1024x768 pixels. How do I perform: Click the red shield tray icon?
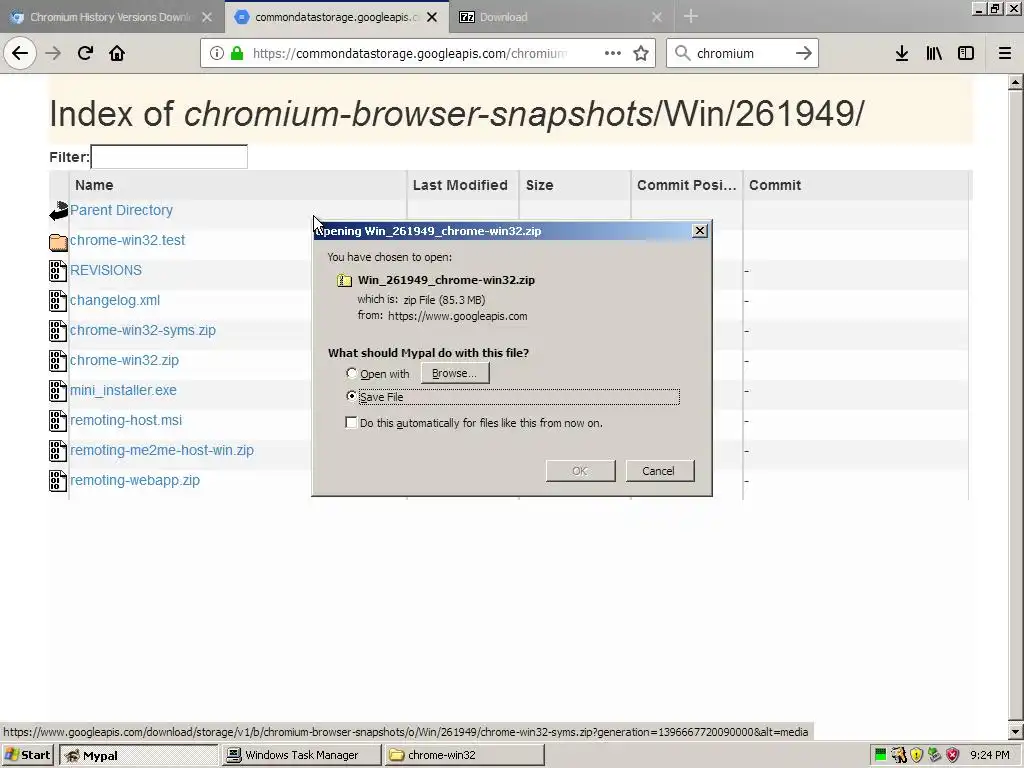pos(953,755)
